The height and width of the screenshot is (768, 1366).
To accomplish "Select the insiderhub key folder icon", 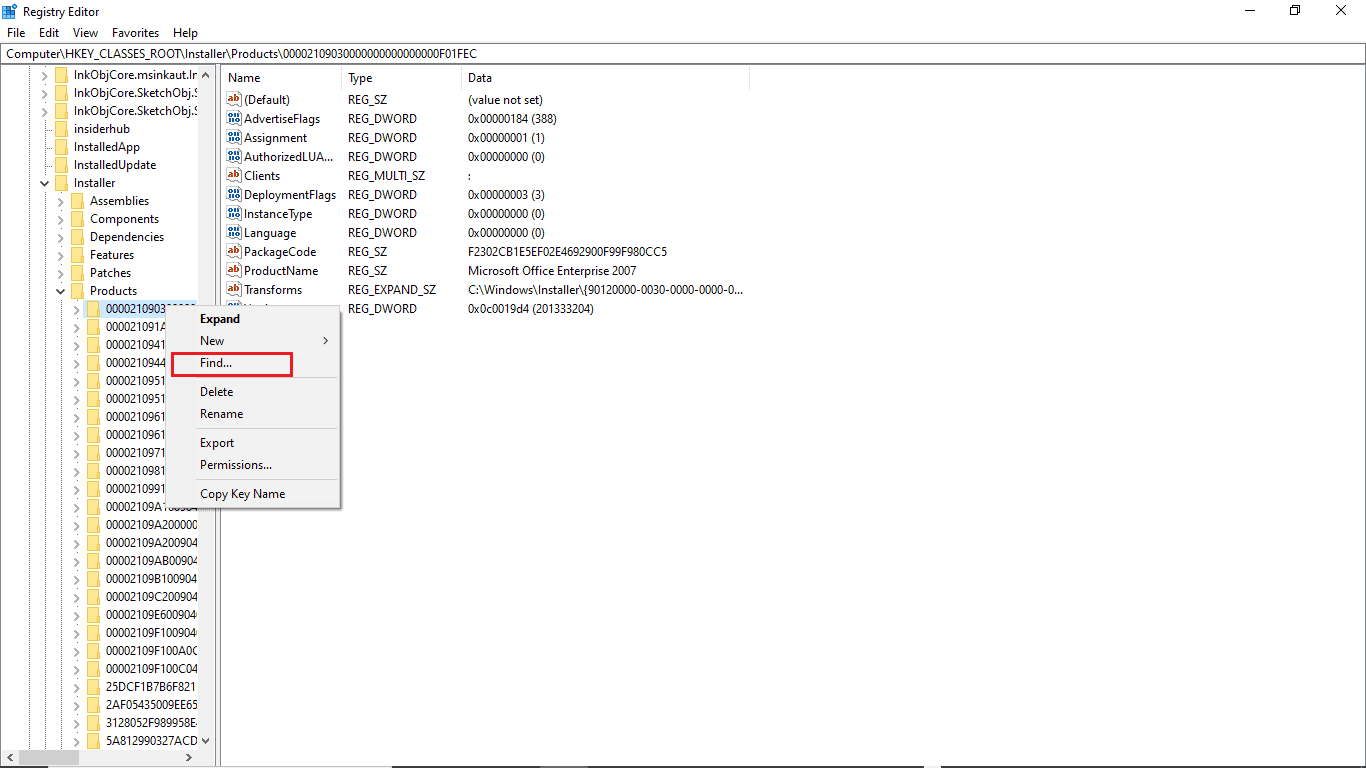I will point(62,129).
